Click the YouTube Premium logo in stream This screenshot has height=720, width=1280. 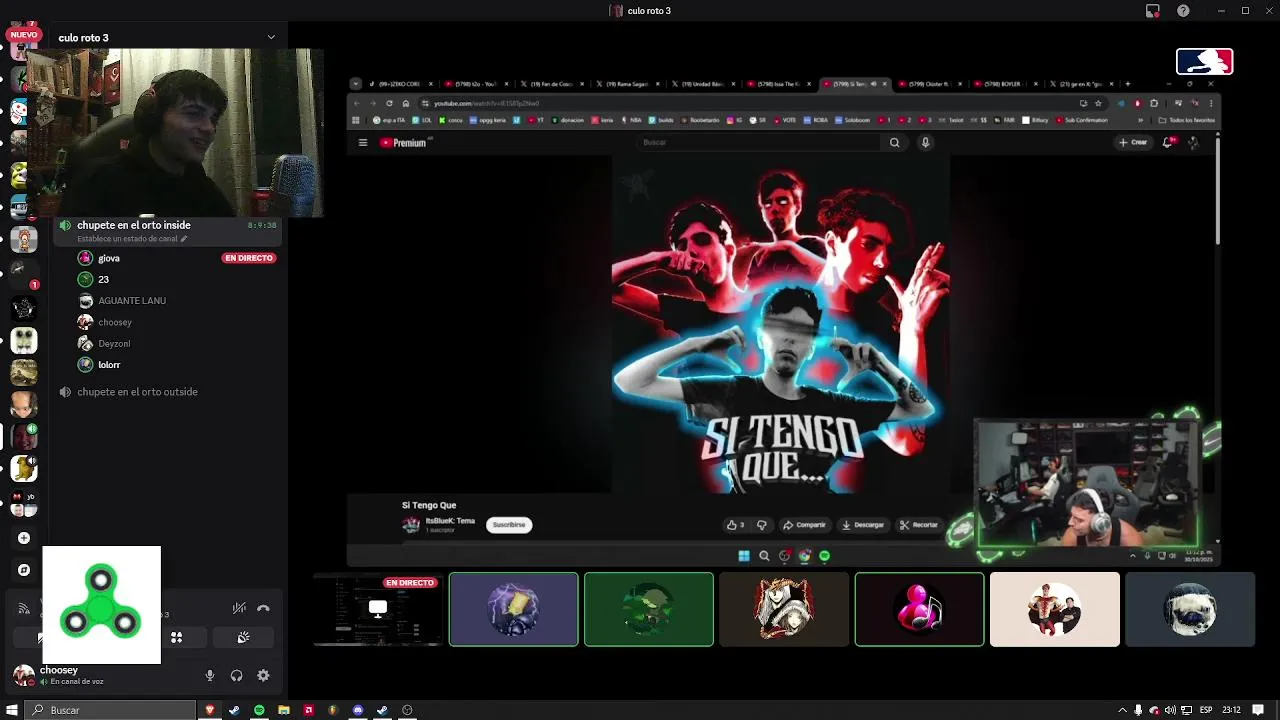point(404,143)
